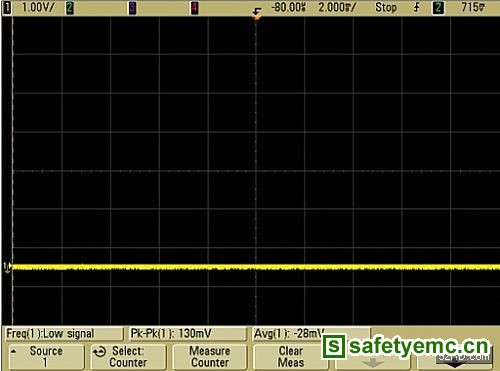The image size is (500, 371).
Task: Click the Clear Meas softkey
Action: [291, 357]
